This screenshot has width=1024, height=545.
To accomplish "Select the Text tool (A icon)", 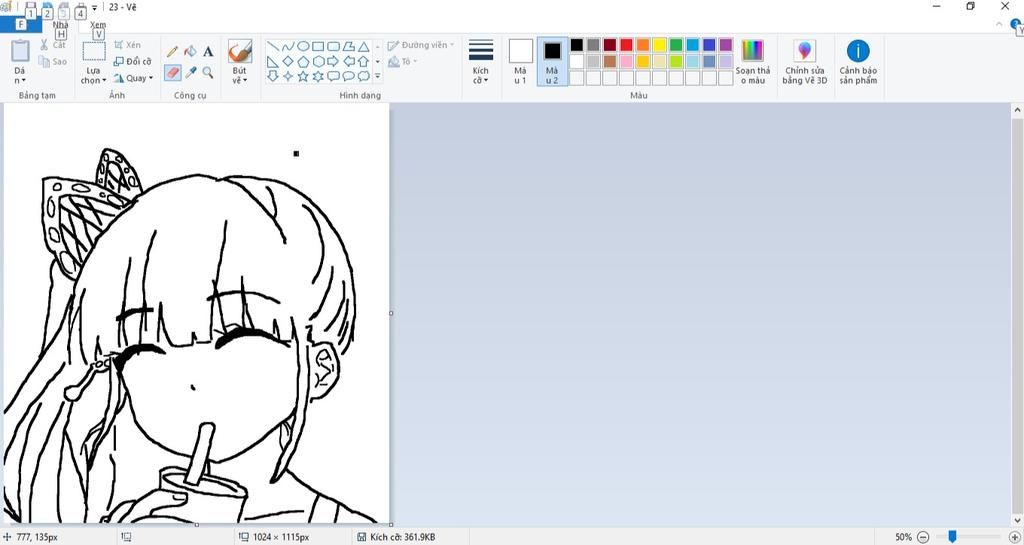I will [x=208, y=52].
